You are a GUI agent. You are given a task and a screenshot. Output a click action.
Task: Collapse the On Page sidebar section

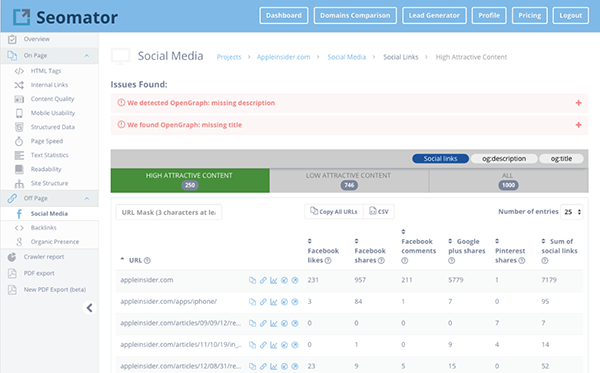point(86,55)
